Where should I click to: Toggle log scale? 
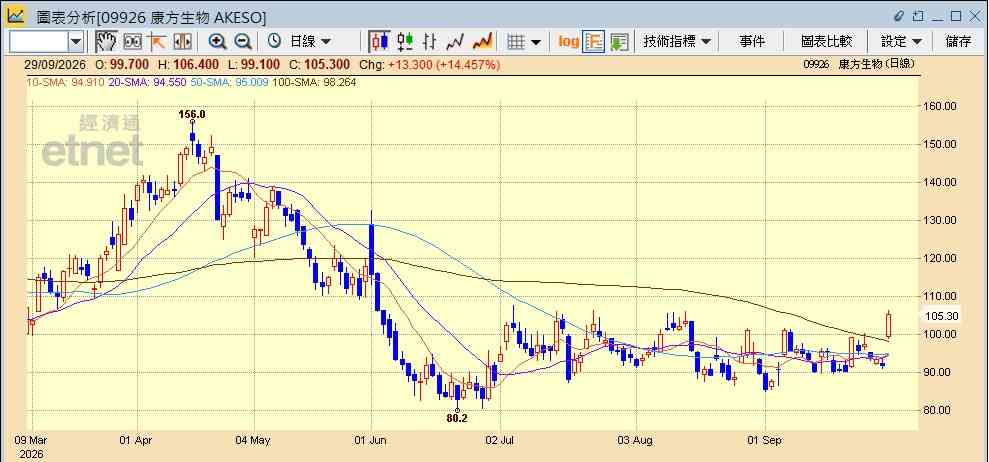569,42
